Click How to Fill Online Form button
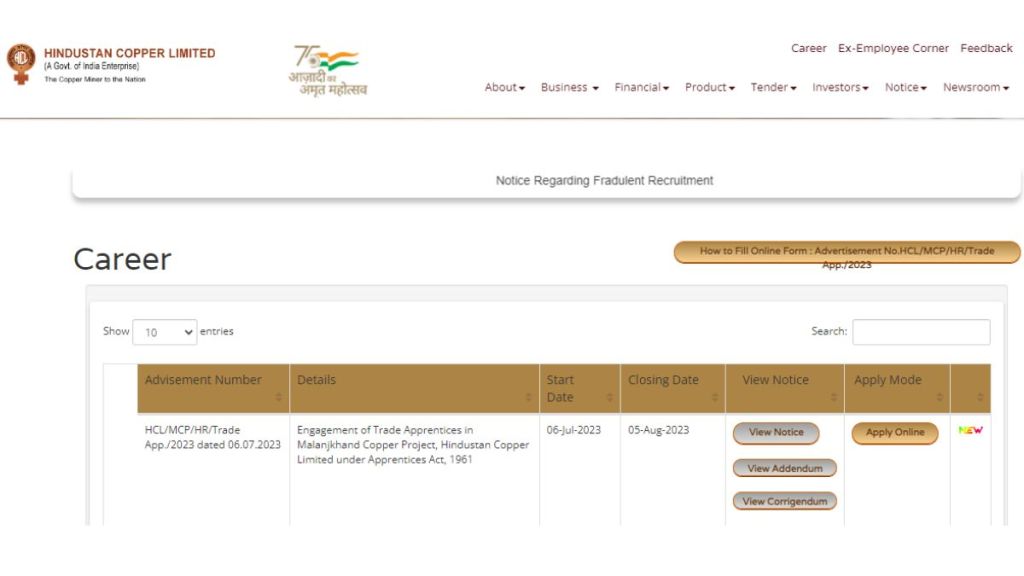Screen dimensions: 1024x576 pyautogui.click(x=847, y=253)
